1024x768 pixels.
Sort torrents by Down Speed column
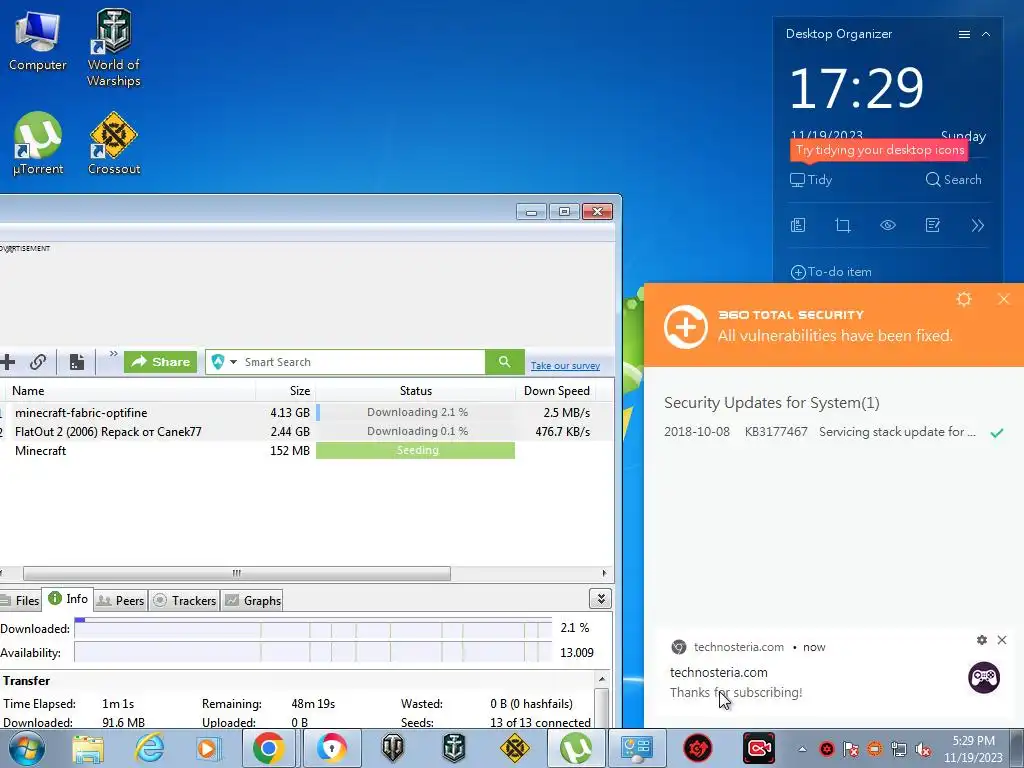click(x=556, y=391)
